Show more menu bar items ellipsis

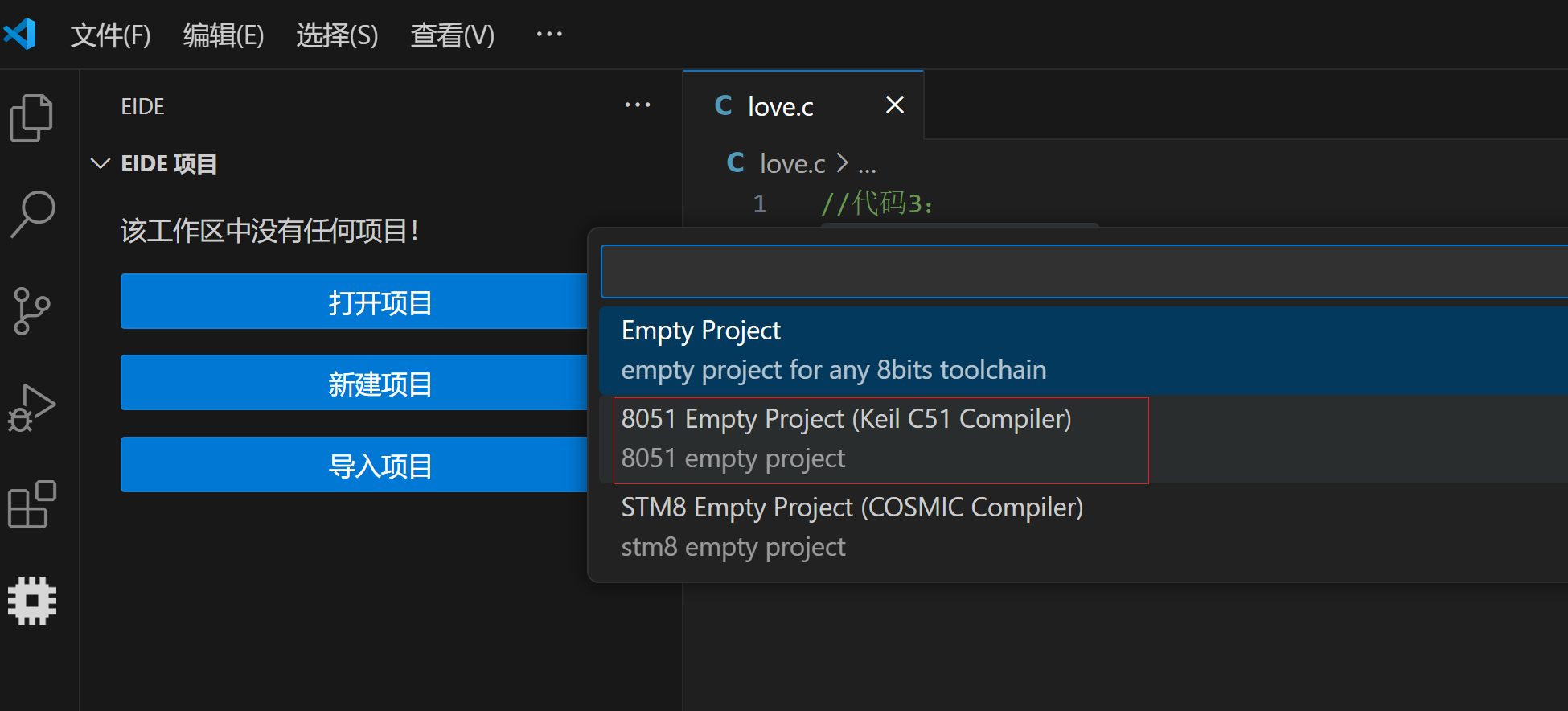point(549,35)
